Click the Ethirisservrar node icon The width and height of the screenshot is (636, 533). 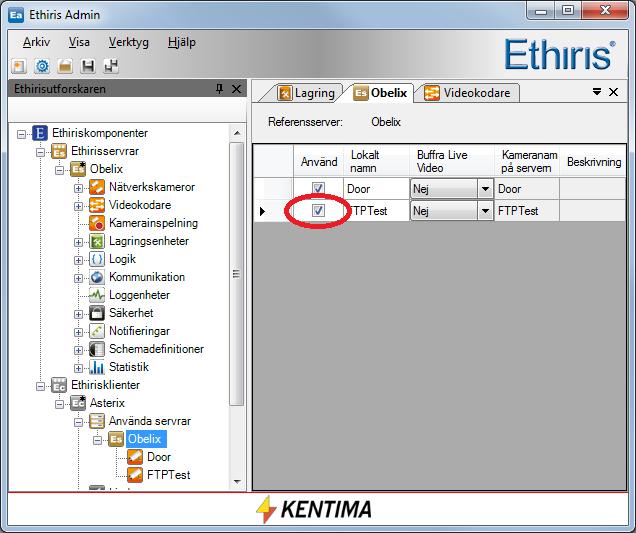click(59, 151)
